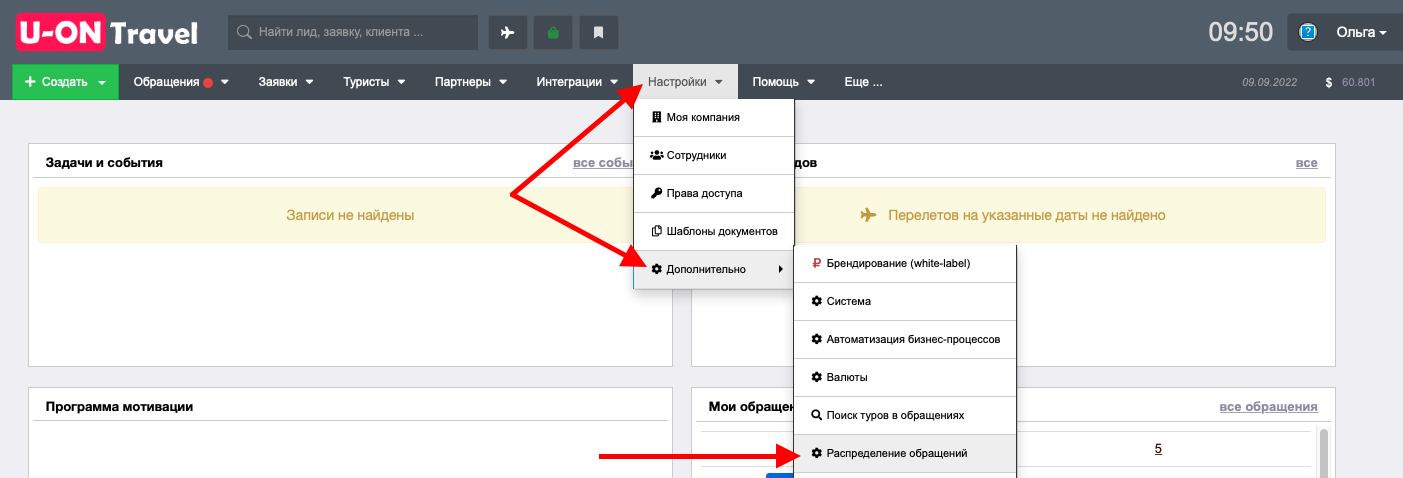This screenshot has height=478, width=1403.
Task: Choose Сотрудники from the settings menu
Action: pos(714,155)
